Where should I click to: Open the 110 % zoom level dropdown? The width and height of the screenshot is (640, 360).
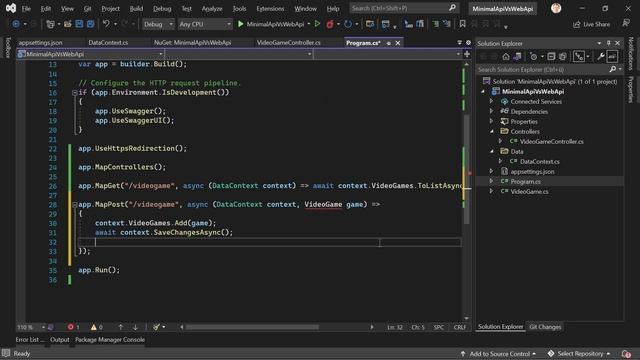(x=31, y=327)
